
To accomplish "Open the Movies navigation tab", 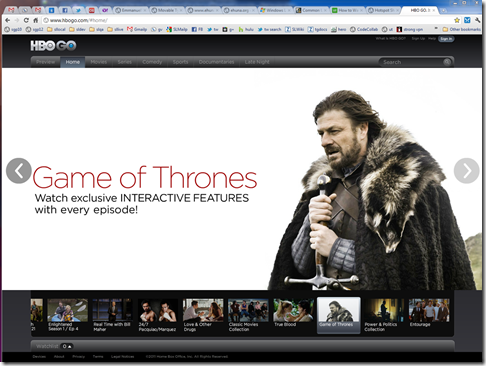I will 99,62.
